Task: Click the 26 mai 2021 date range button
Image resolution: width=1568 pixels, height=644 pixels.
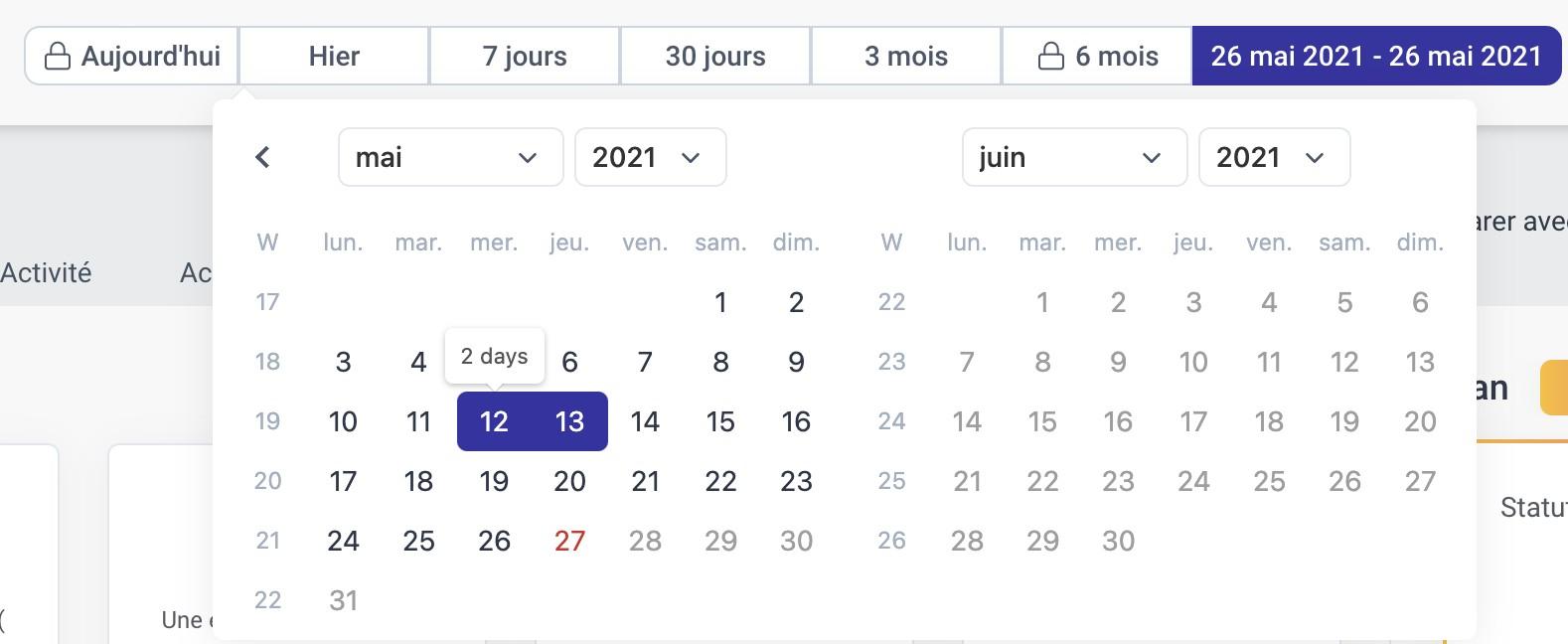Action: tap(1376, 56)
